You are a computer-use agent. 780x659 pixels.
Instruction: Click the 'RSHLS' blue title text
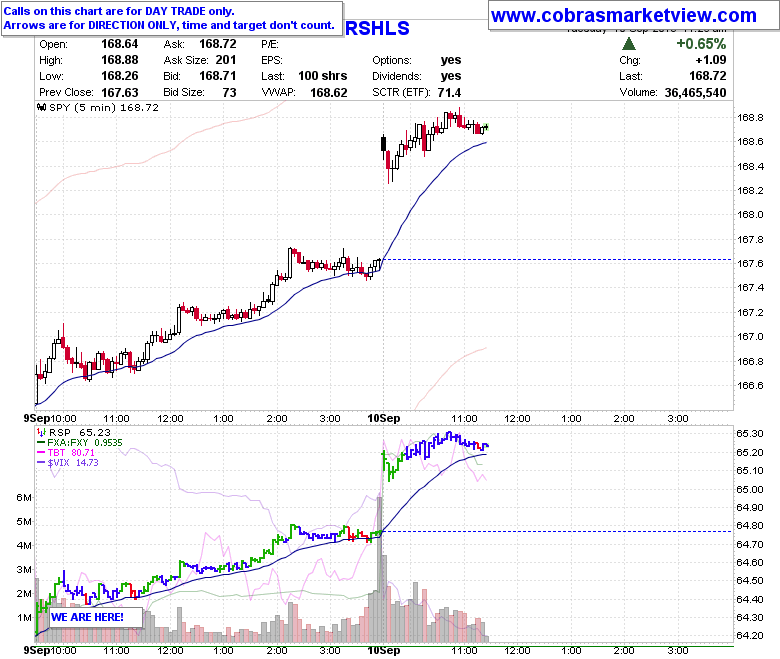click(x=377, y=28)
